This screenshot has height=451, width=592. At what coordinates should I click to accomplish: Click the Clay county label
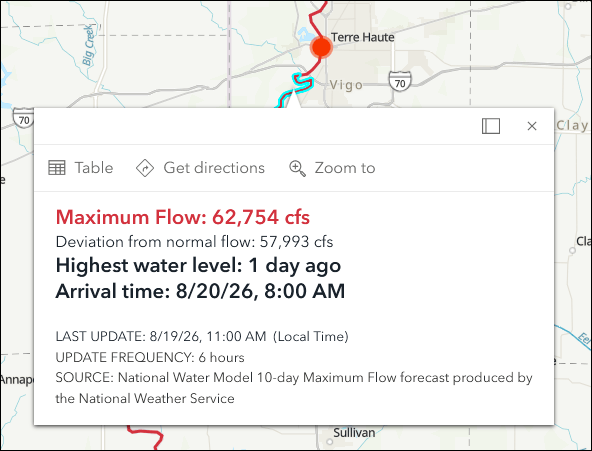coord(572,125)
